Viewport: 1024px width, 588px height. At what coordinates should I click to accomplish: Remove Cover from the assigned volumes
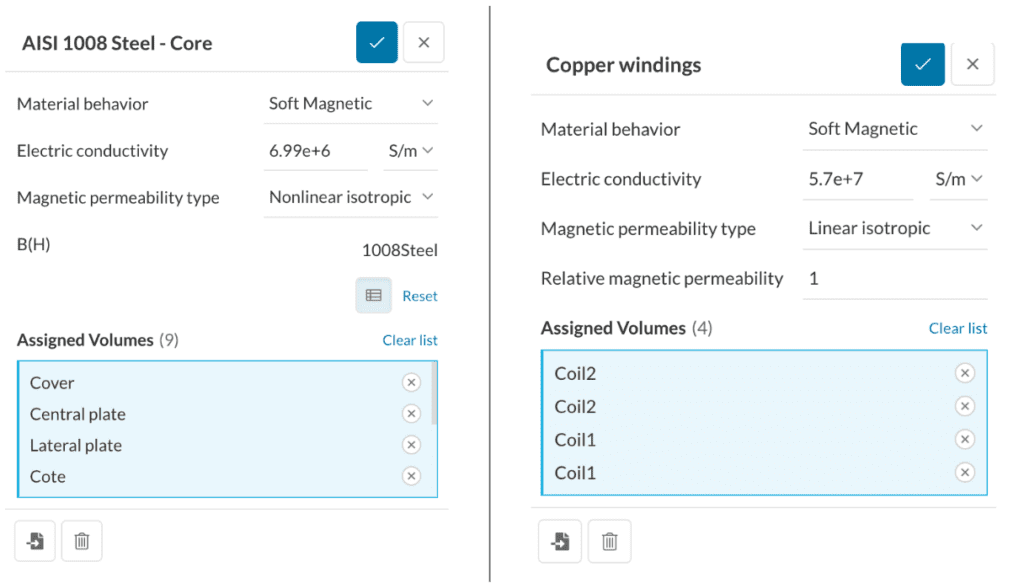tap(411, 382)
